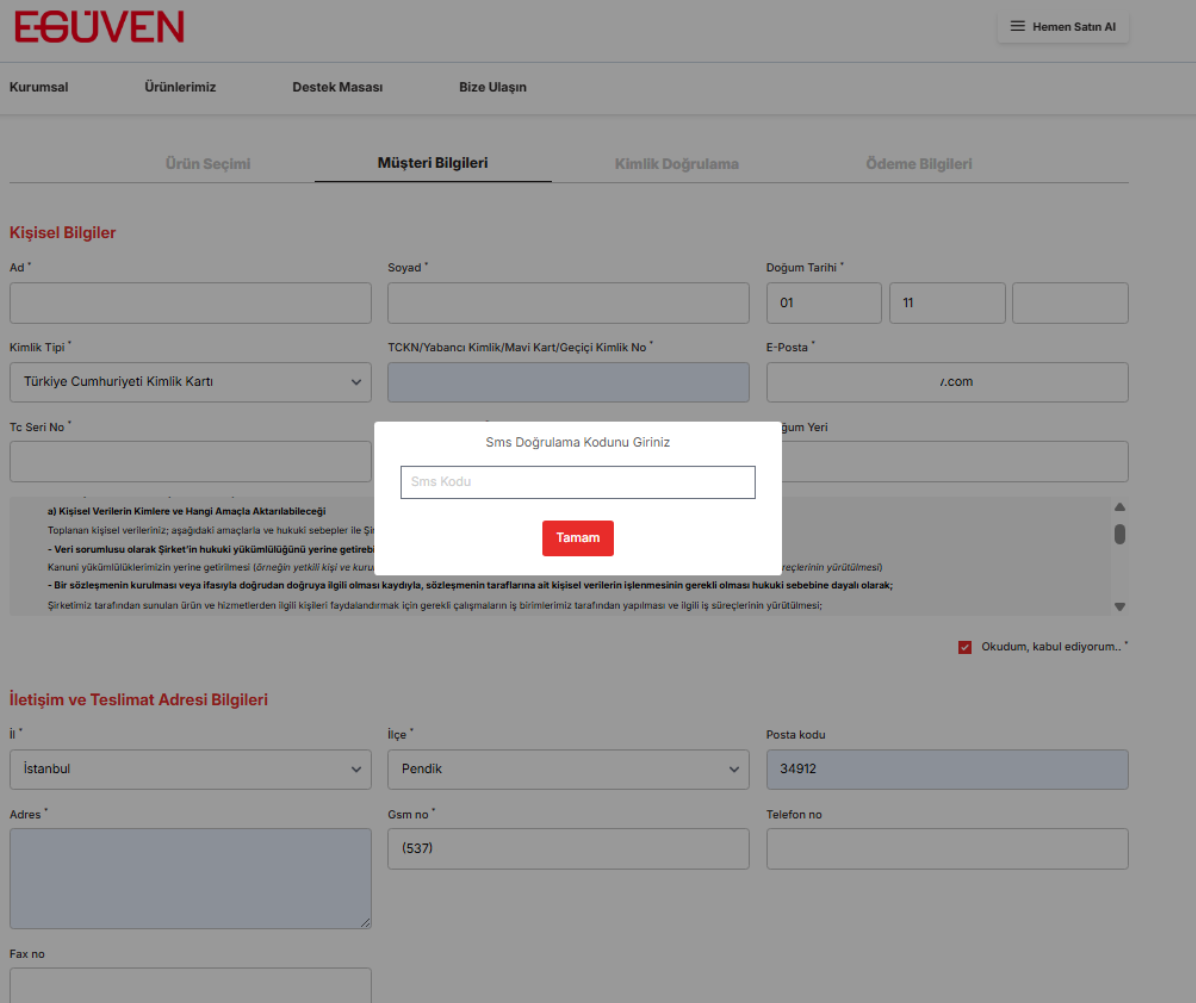The image size is (1196, 1003).
Task: Open Bize Ulaşın from the navigation menu
Action: 493,87
